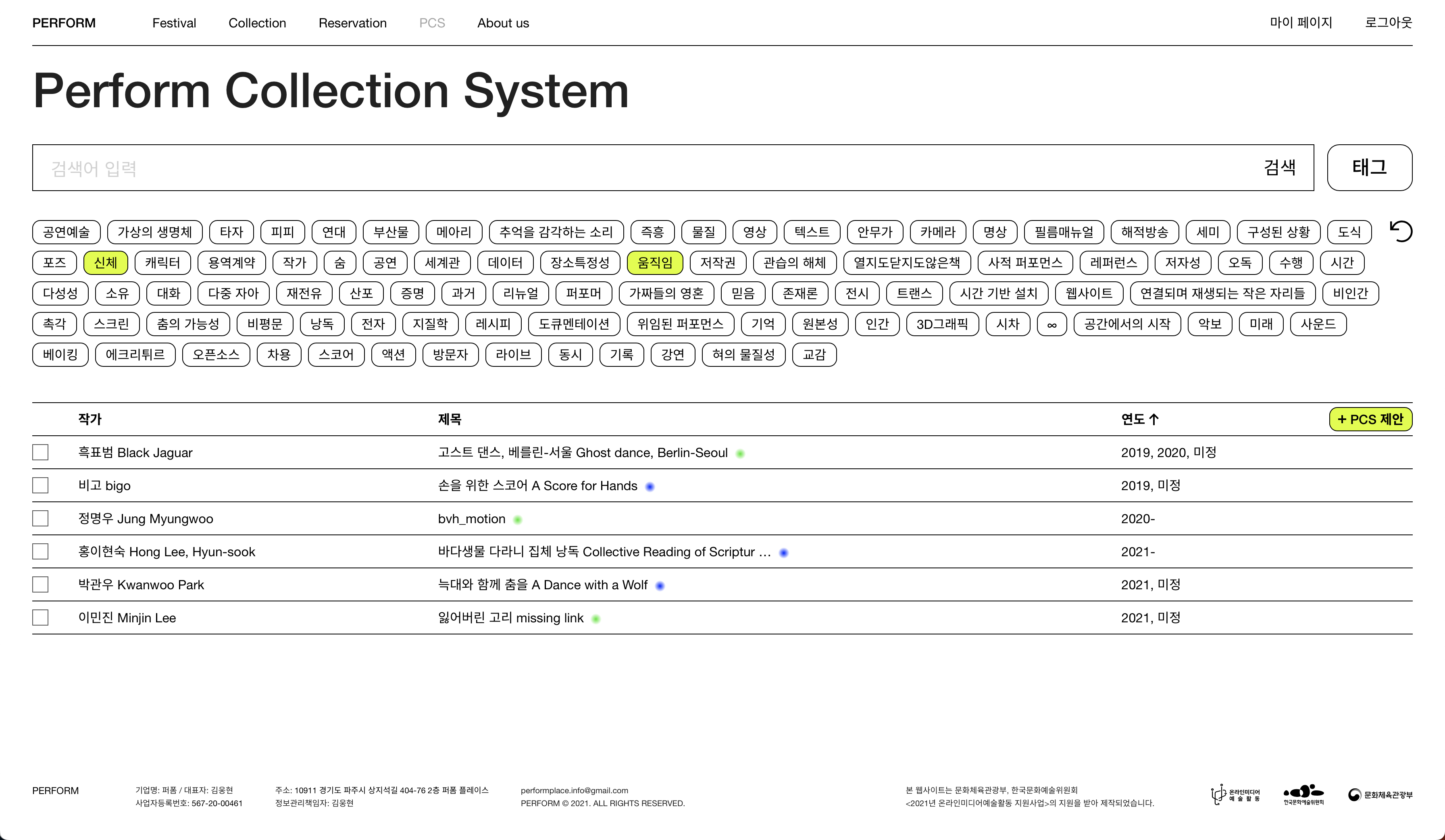Viewport: 1445px width, 840px height.
Task: Deselect the highlighted 신체 tag
Action: pos(106,263)
